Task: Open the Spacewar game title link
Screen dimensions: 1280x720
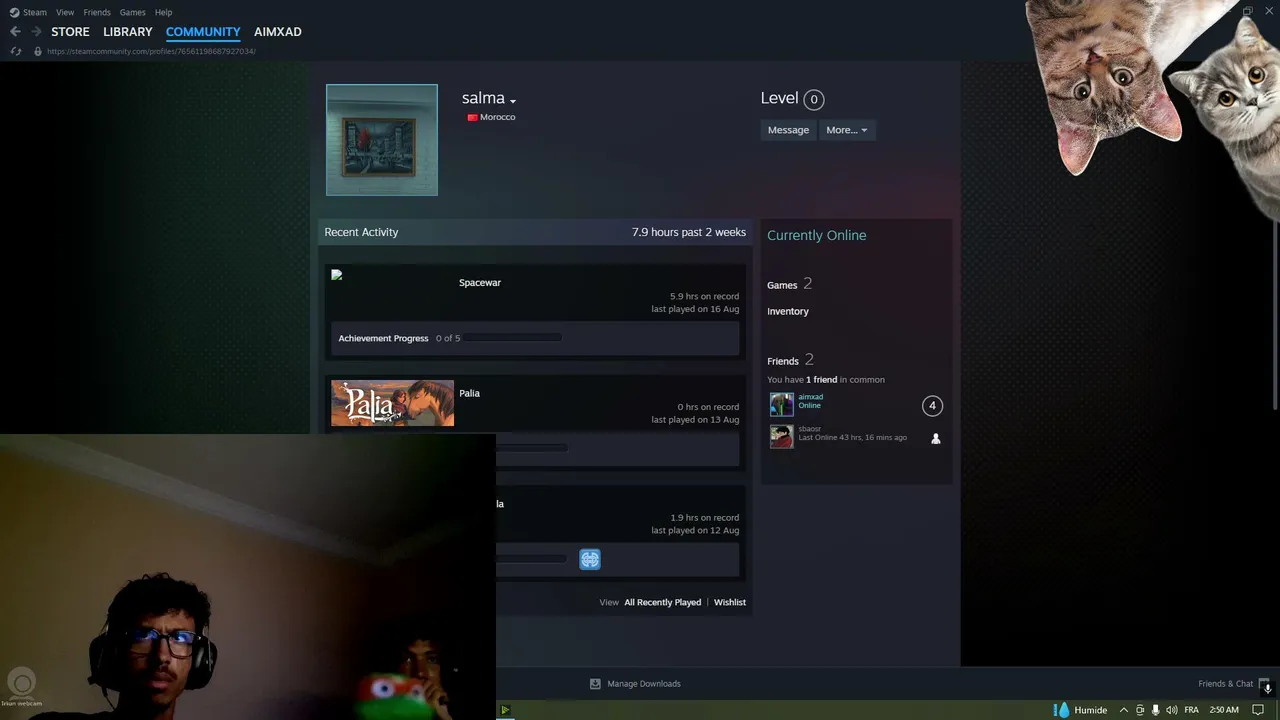Action: pyautogui.click(x=480, y=283)
